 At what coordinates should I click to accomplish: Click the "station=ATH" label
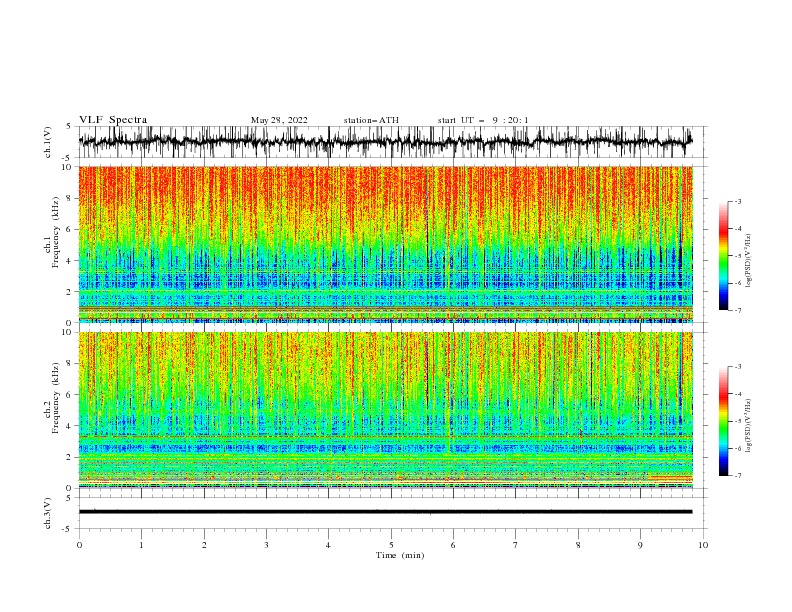(x=371, y=120)
